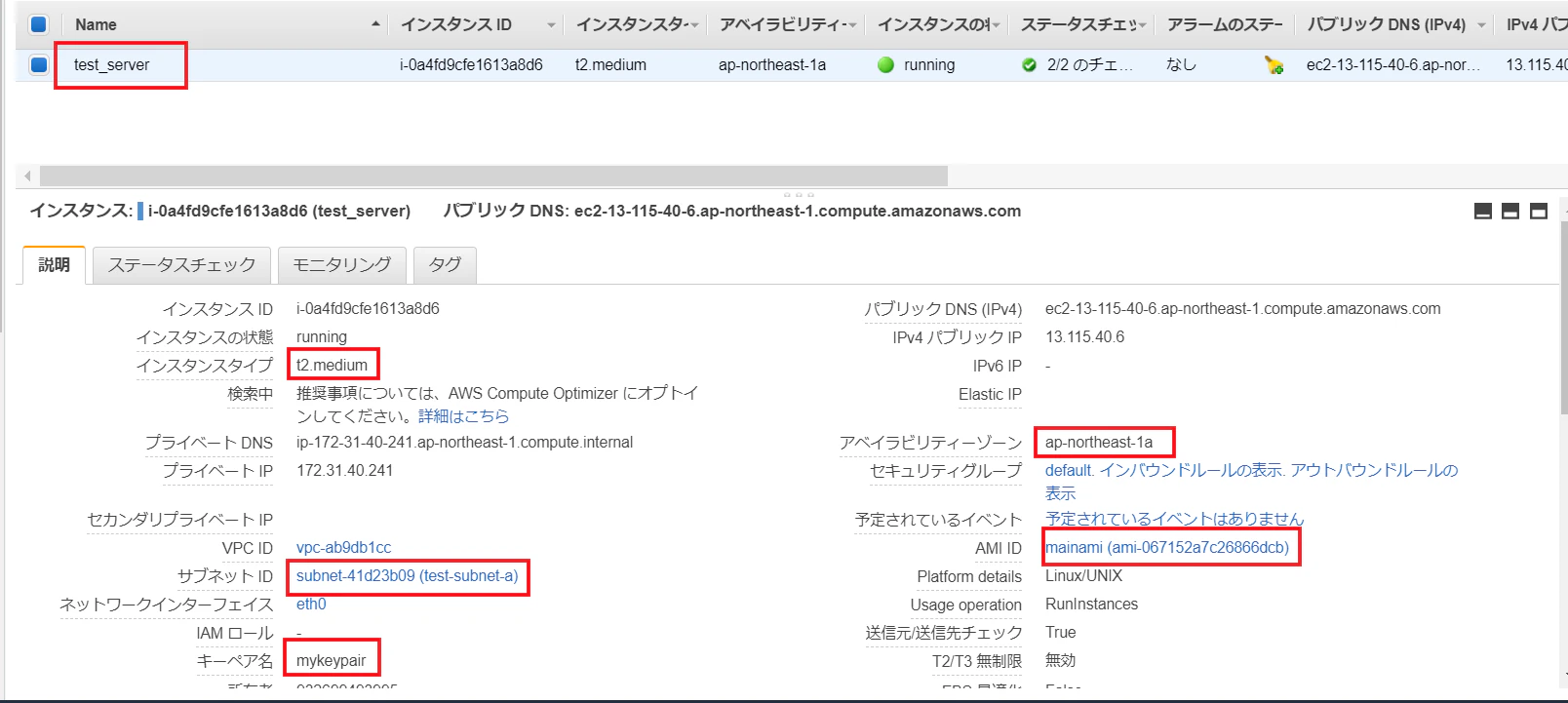
Task: Click the Name column sort arrow
Action: 375,24
